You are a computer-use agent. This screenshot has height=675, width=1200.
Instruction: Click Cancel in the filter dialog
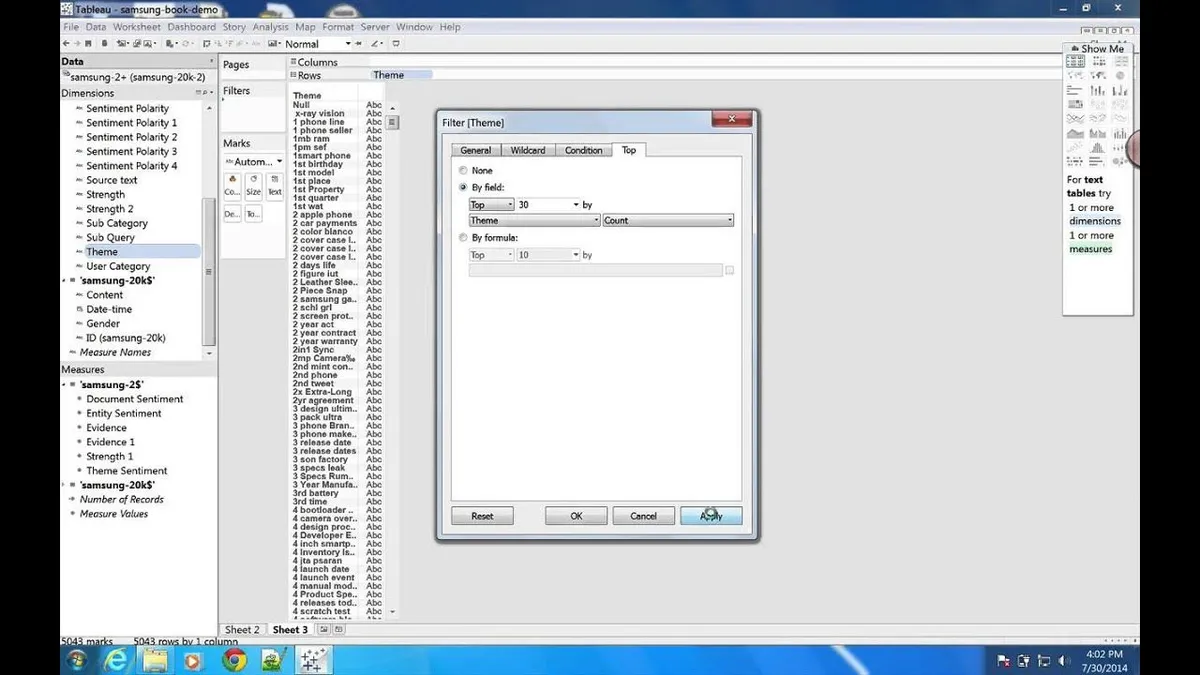click(643, 516)
